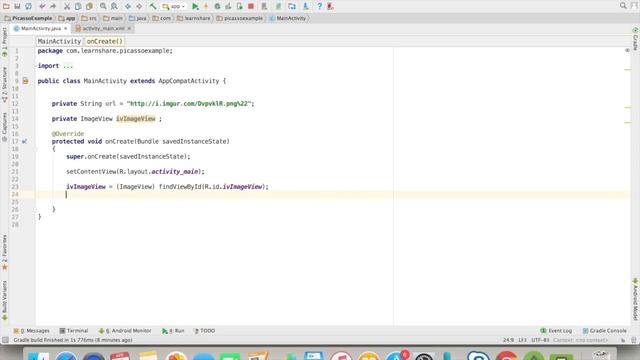
Task: Select PicassoExample in breadcrumb bar
Action: (29, 18)
